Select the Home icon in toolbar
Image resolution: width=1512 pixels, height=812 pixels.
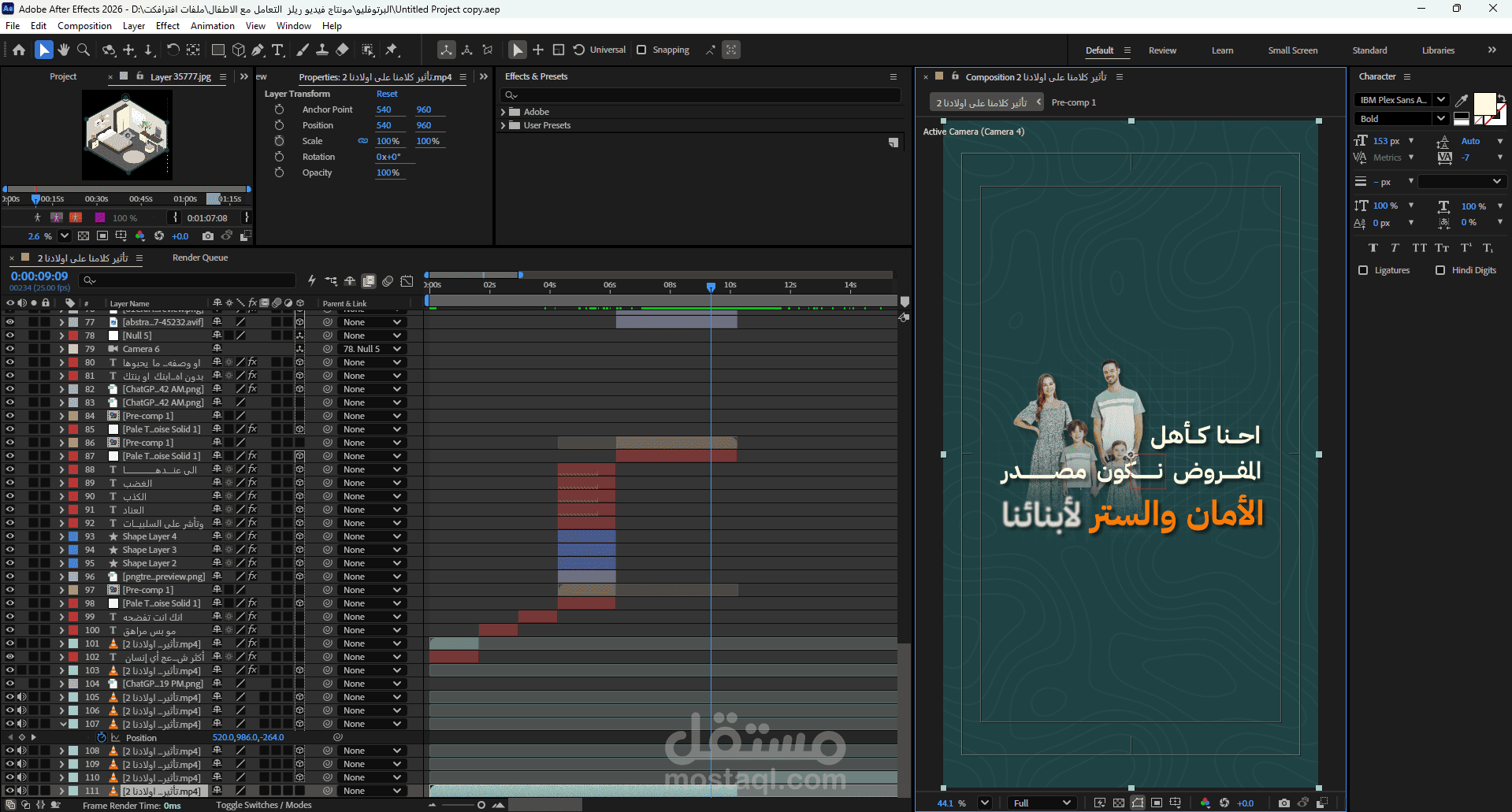coord(19,50)
